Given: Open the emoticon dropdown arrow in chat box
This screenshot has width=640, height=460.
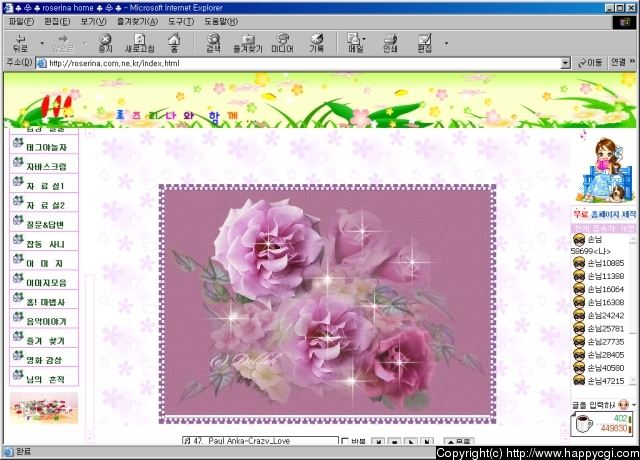Looking at the screenshot, I should click(634, 405).
